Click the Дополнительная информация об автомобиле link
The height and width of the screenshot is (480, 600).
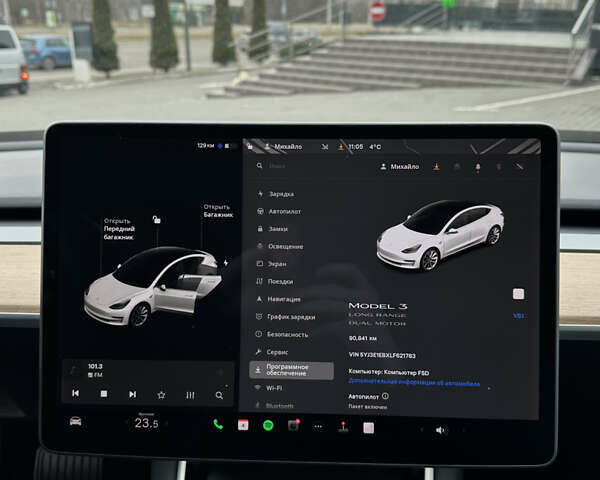point(414,382)
